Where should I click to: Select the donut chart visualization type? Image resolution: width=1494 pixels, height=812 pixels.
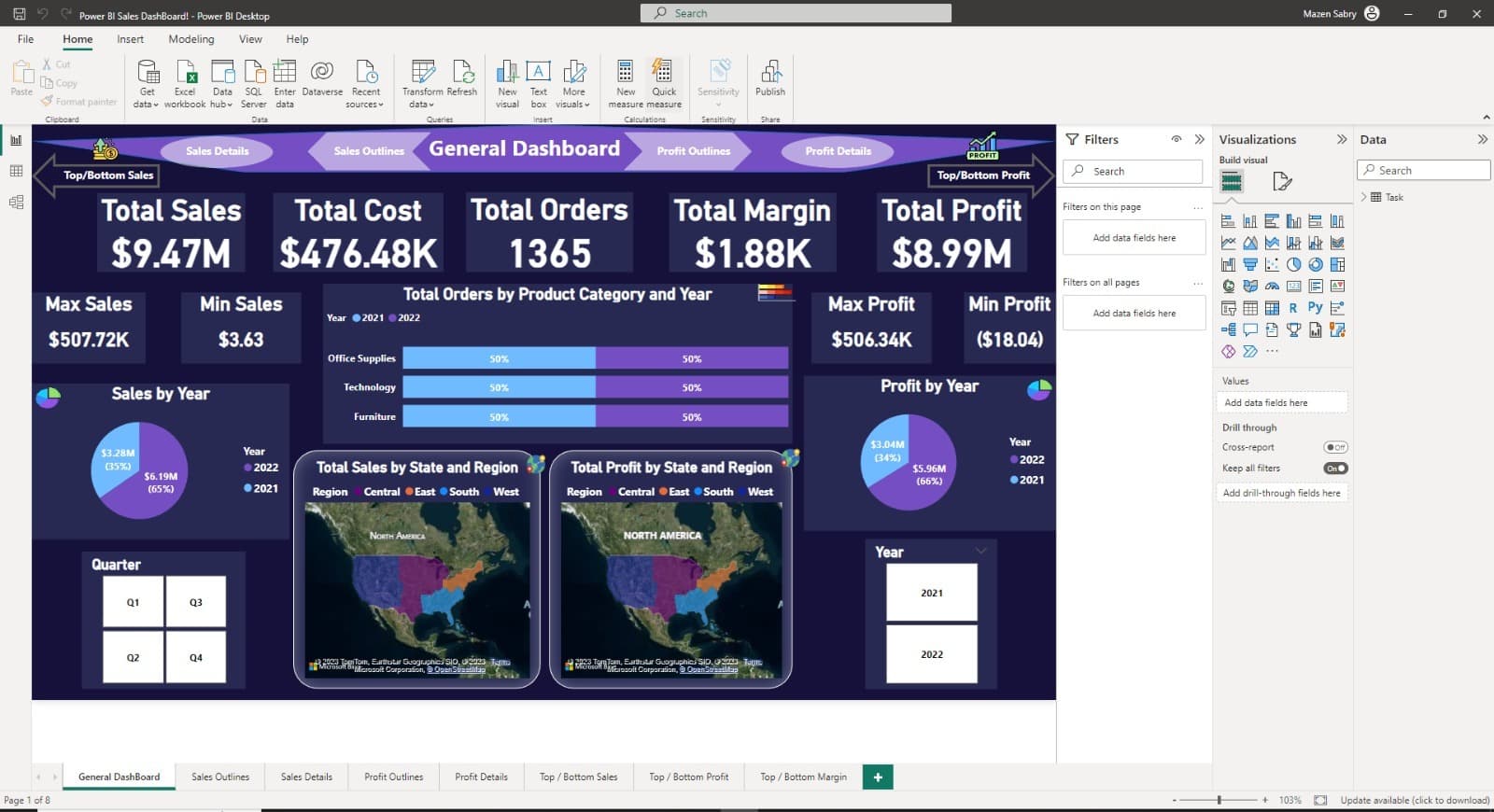tap(1316, 264)
